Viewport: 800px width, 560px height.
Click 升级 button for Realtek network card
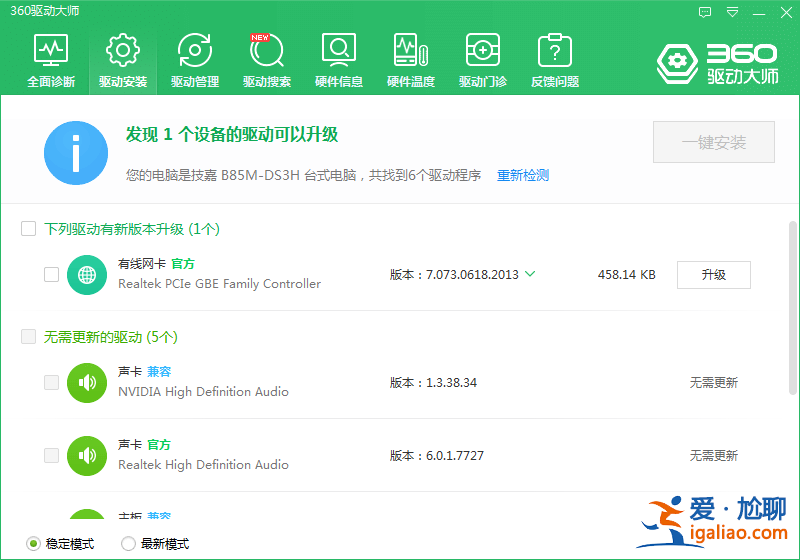(x=714, y=275)
